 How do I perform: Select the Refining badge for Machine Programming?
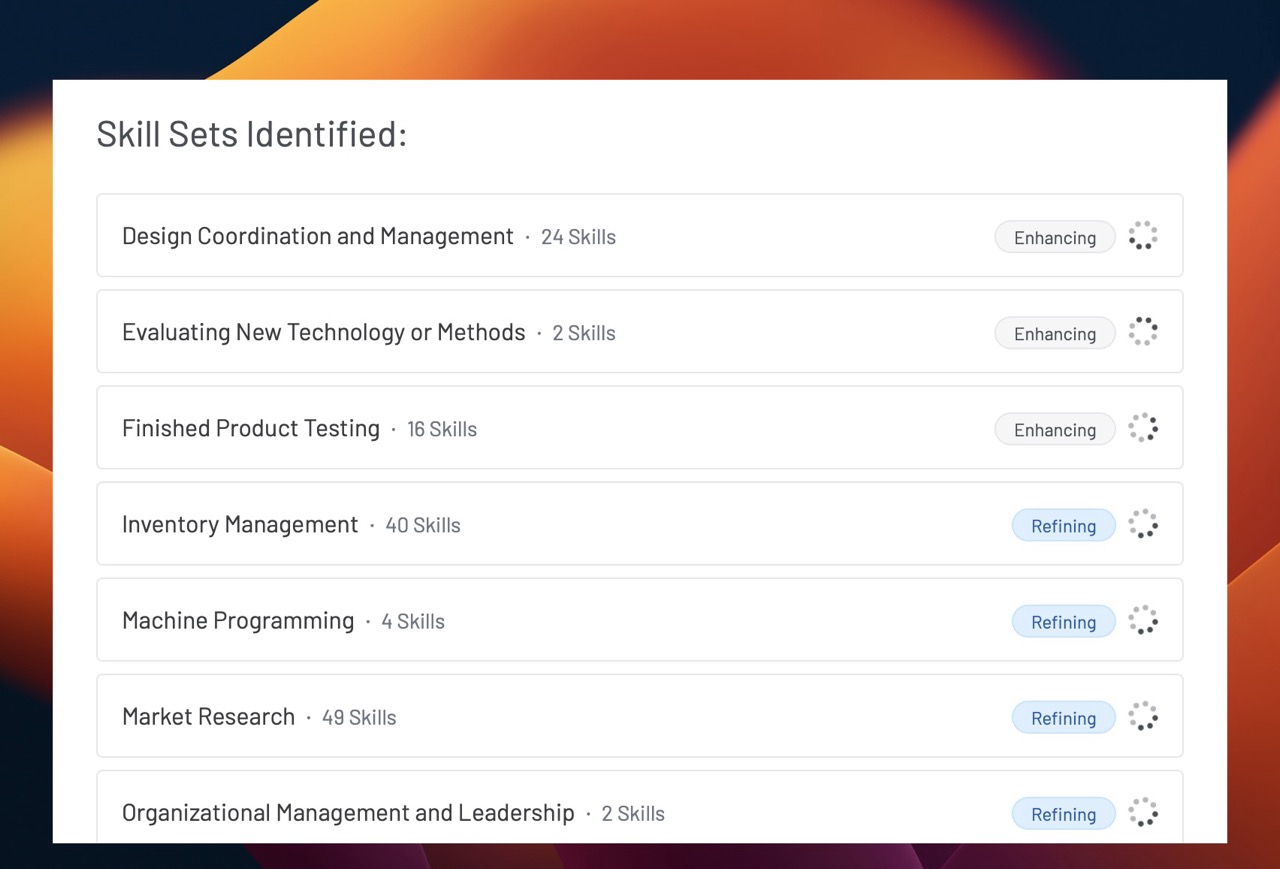(x=1063, y=621)
